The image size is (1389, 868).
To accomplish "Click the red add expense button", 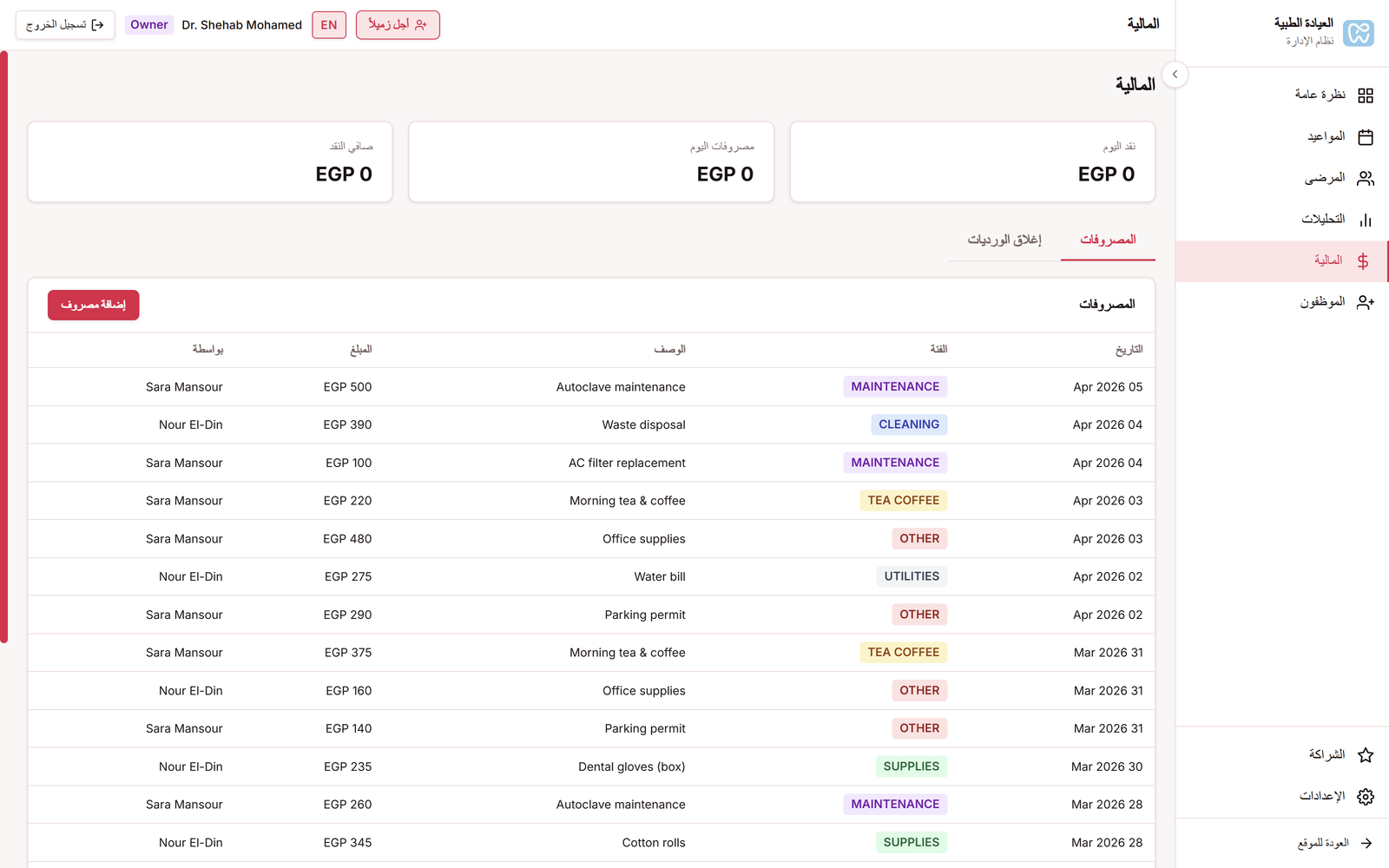I will pos(94,305).
